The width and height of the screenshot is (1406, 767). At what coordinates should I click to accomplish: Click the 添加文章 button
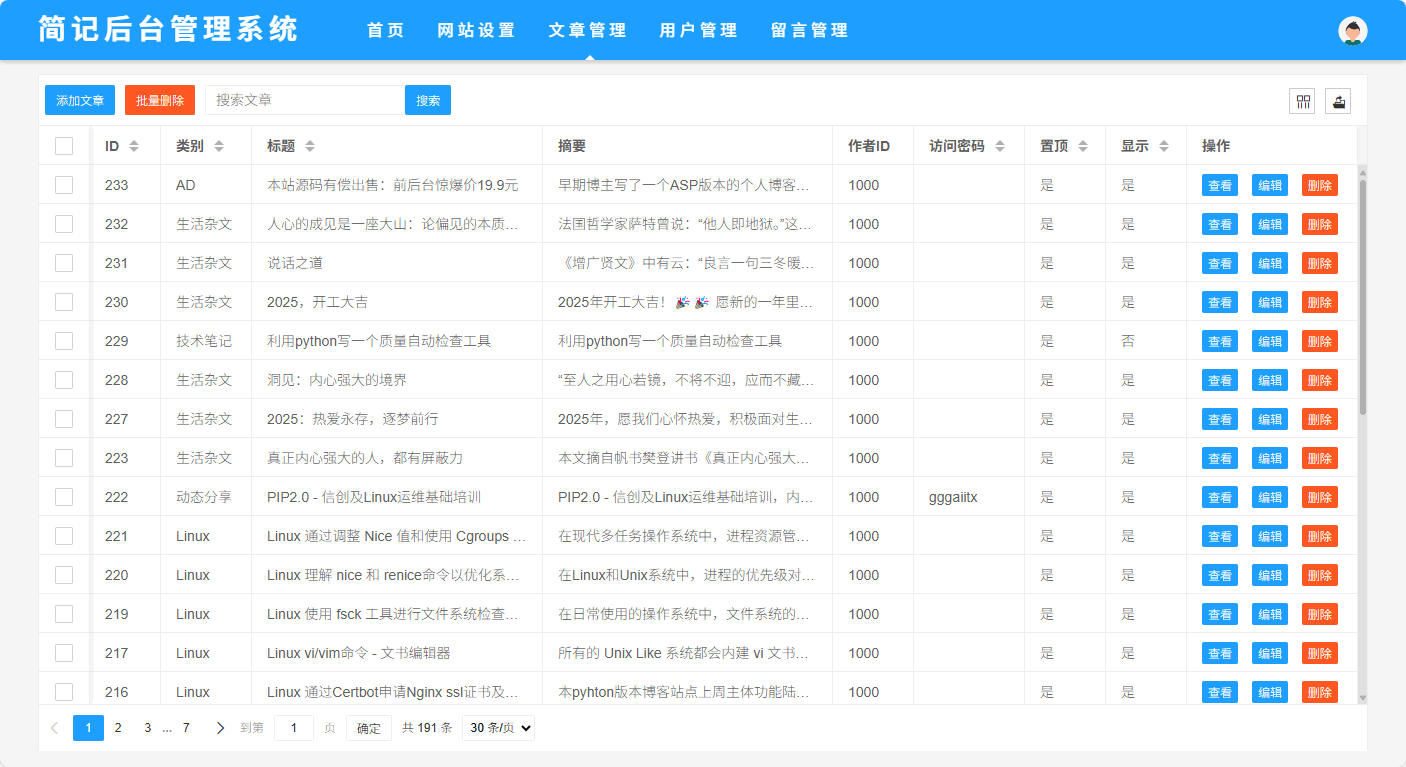(x=80, y=101)
